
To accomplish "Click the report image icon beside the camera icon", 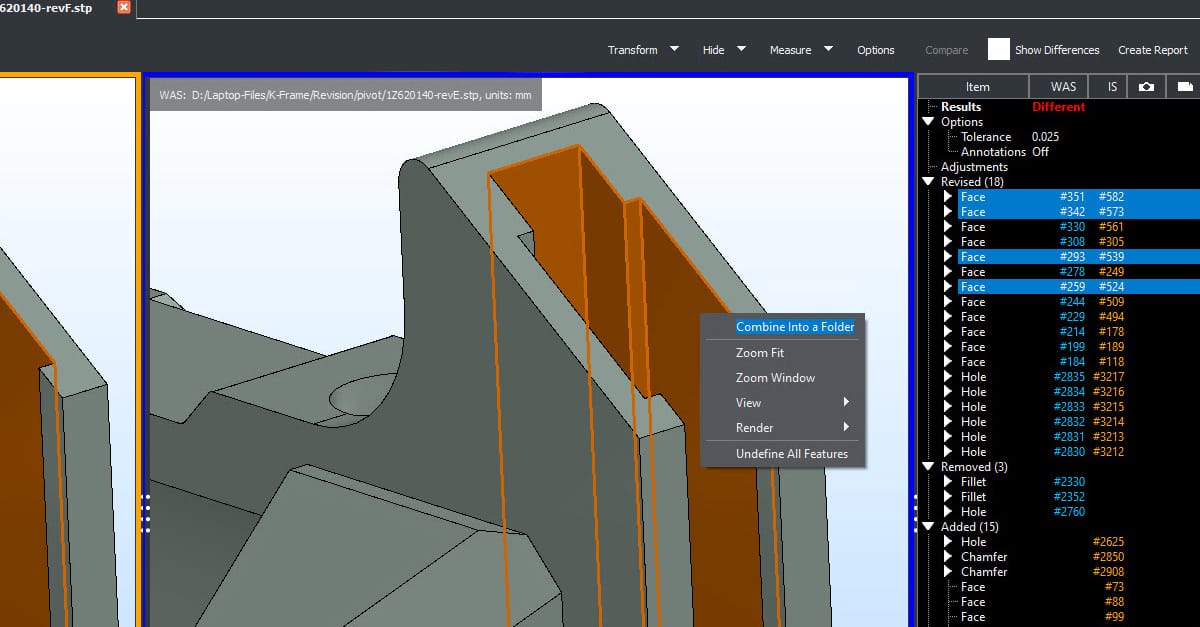I will [x=1184, y=86].
